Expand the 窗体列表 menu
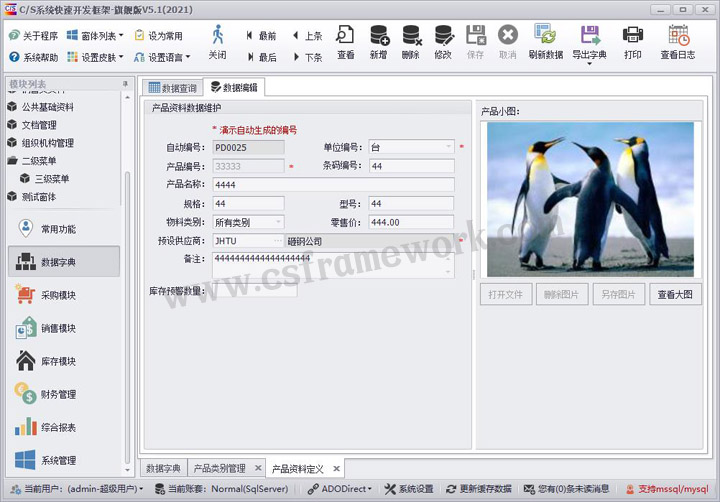Viewport: 720px width, 502px height. pyautogui.click(x=121, y=35)
